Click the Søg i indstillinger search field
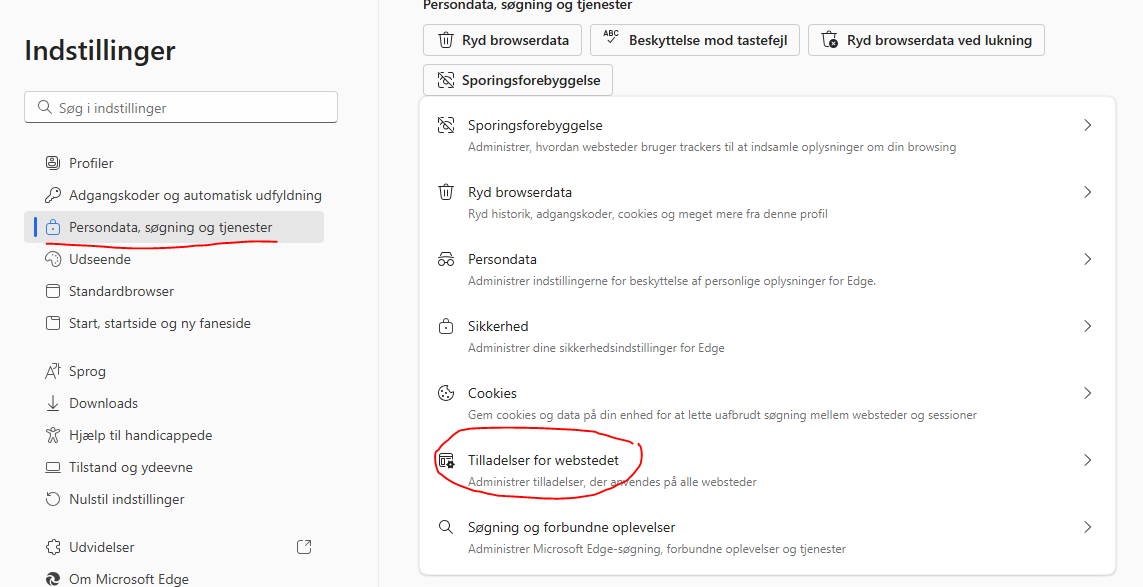Screen dimensions: 1143x587 coord(181,107)
